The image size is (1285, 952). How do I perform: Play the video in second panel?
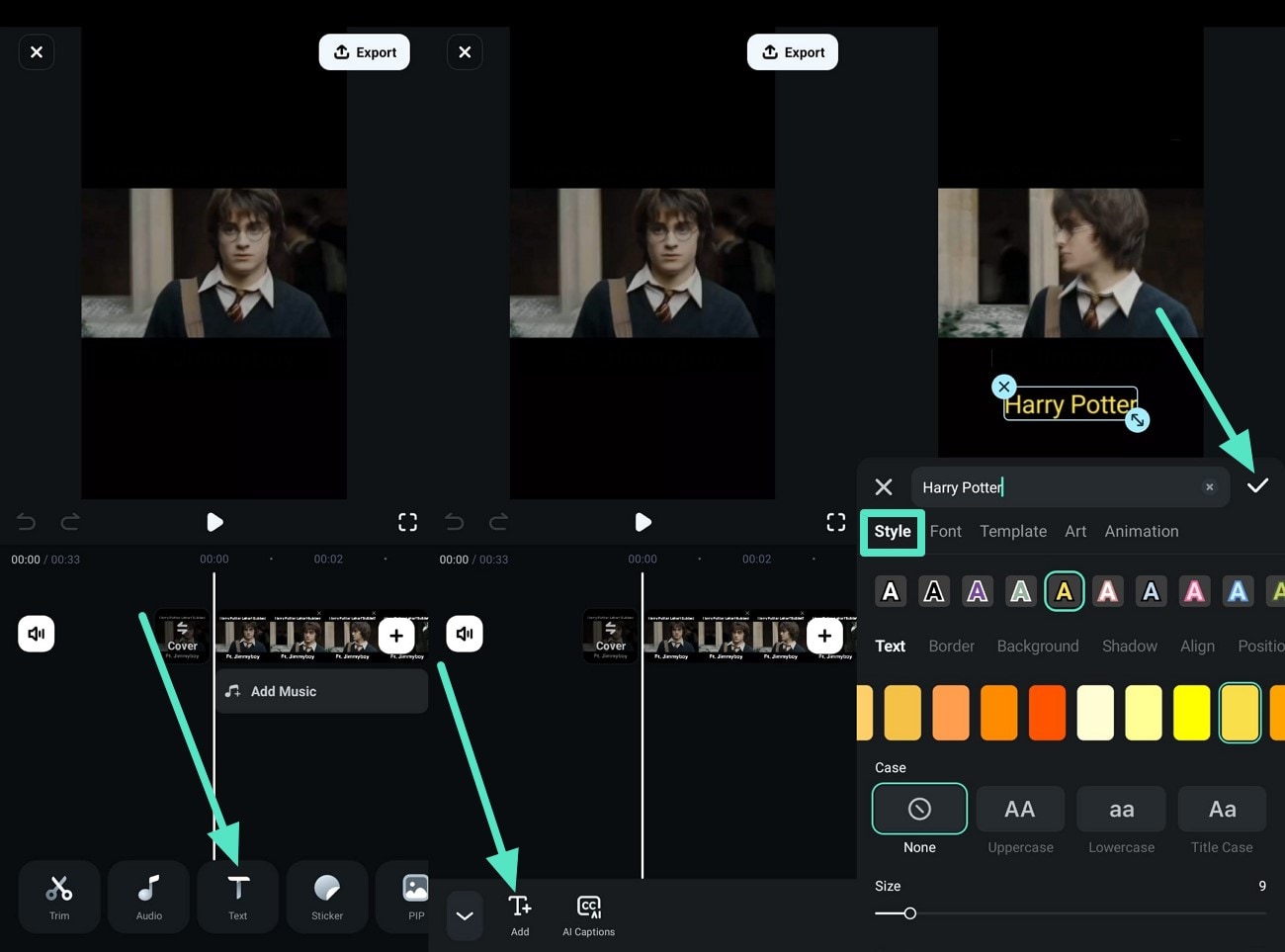(642, 522)
